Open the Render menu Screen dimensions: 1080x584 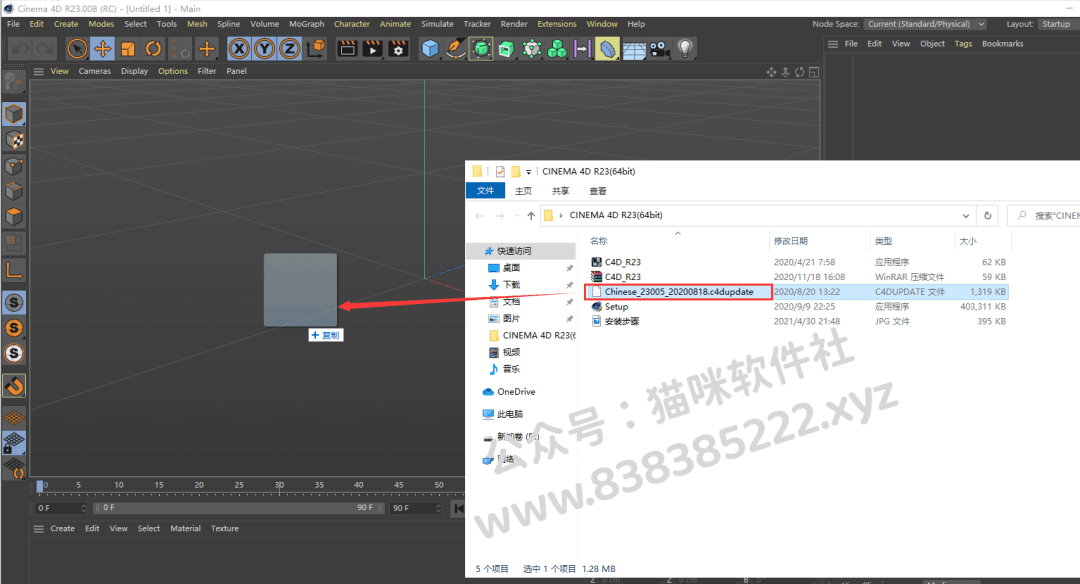(x=514, y=24)
